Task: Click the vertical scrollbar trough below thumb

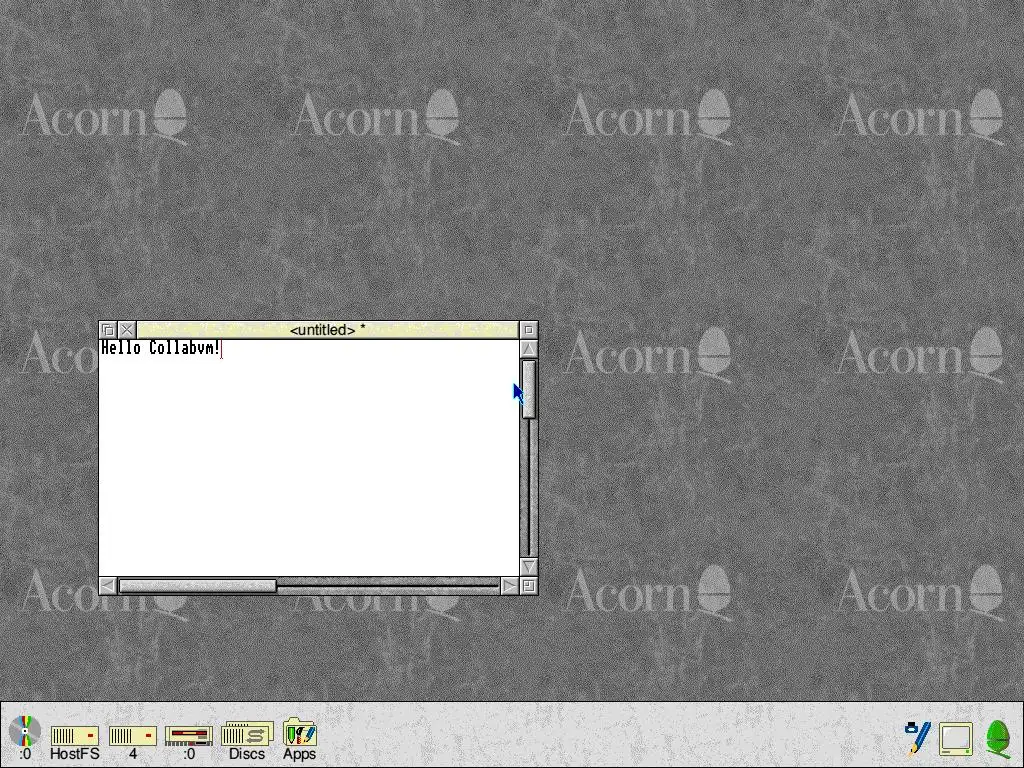Action: [x=528, y=487]
